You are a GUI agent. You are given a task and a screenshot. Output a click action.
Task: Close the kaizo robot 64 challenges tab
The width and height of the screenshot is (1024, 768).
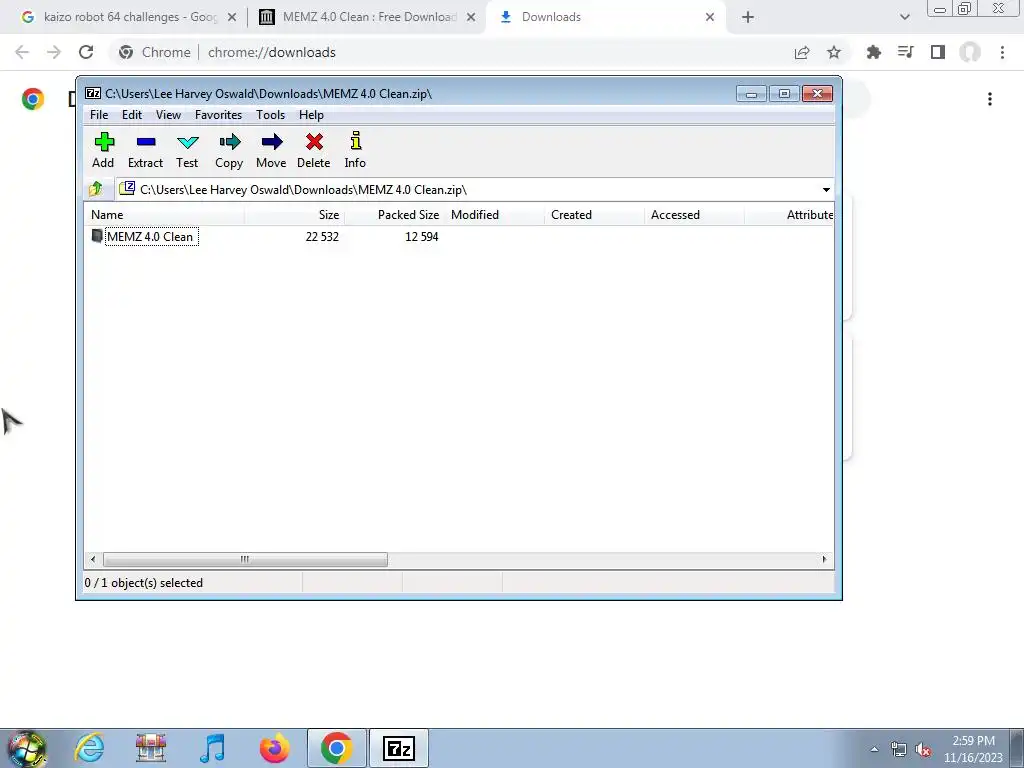click(232, 17)
